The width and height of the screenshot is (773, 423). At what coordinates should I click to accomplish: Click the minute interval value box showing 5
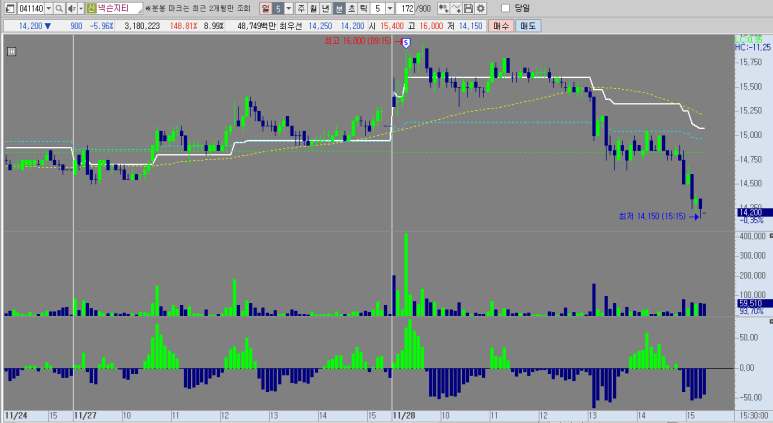(x=378, y=8)
